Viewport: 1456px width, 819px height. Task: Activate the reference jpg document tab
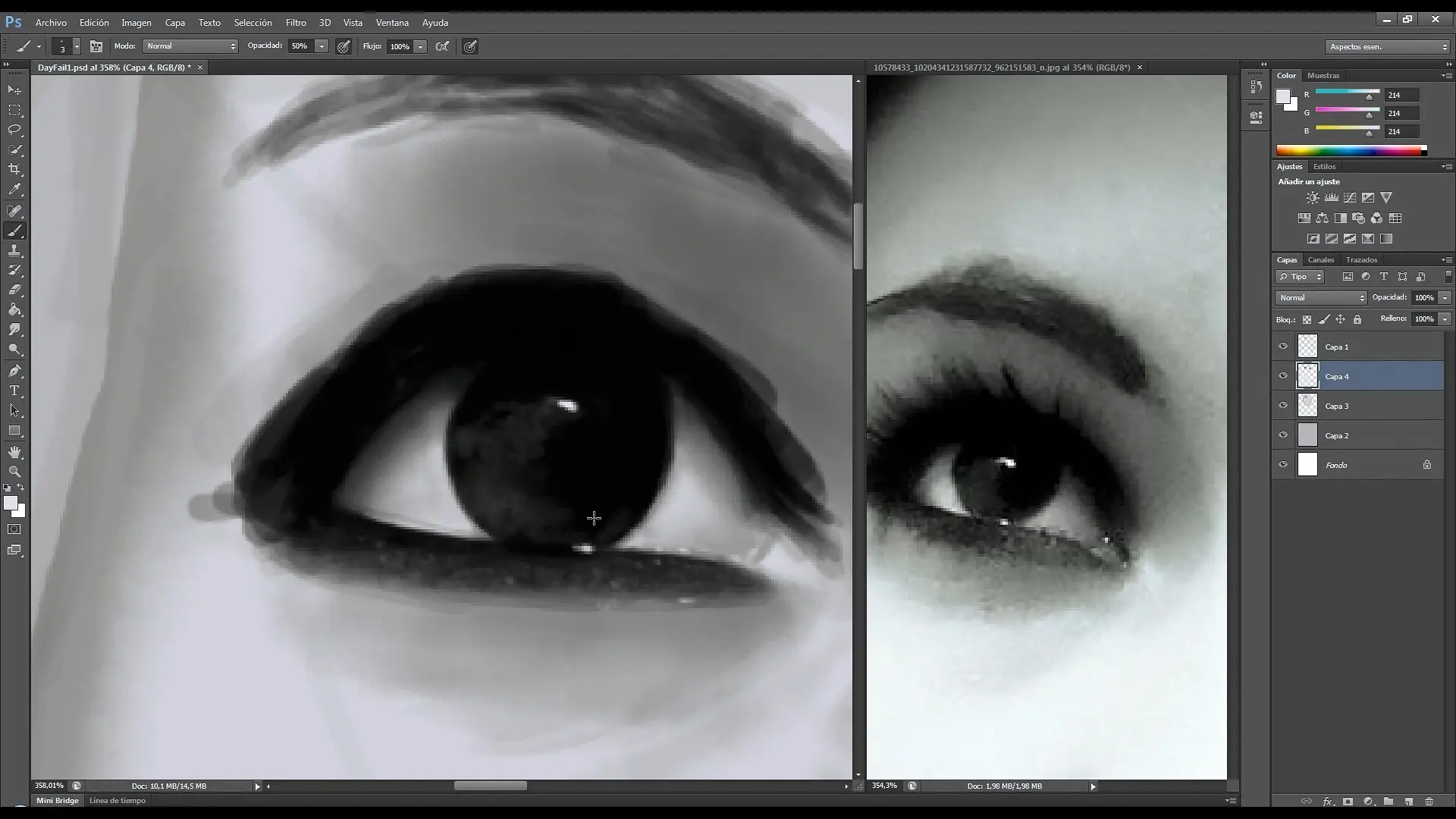pos(1002,67)
